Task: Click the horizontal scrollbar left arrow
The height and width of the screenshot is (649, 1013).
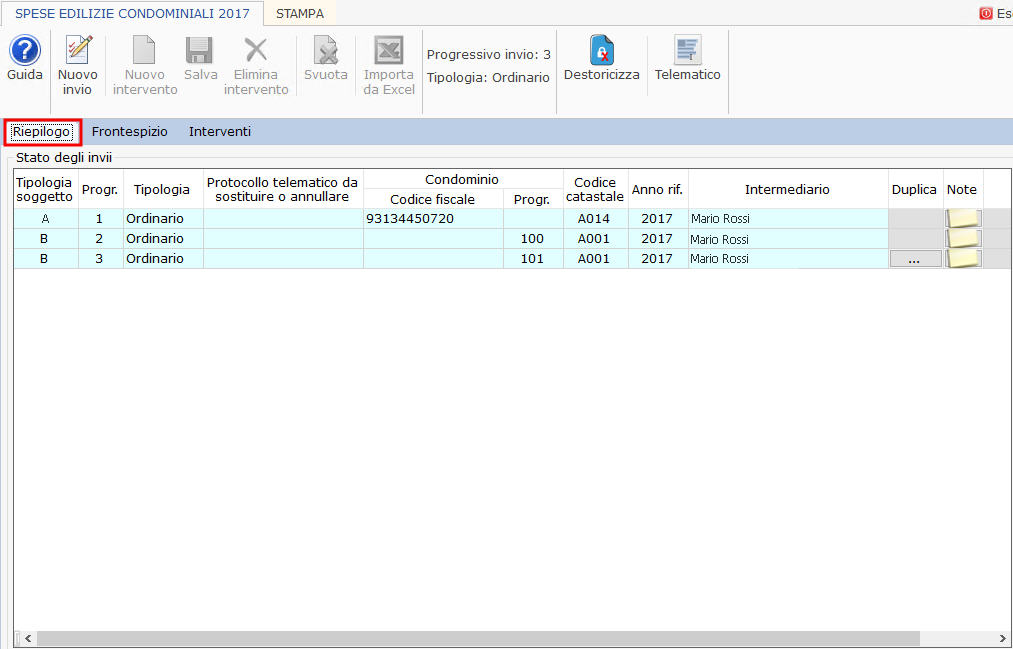Action: click(x=26, y=639)
